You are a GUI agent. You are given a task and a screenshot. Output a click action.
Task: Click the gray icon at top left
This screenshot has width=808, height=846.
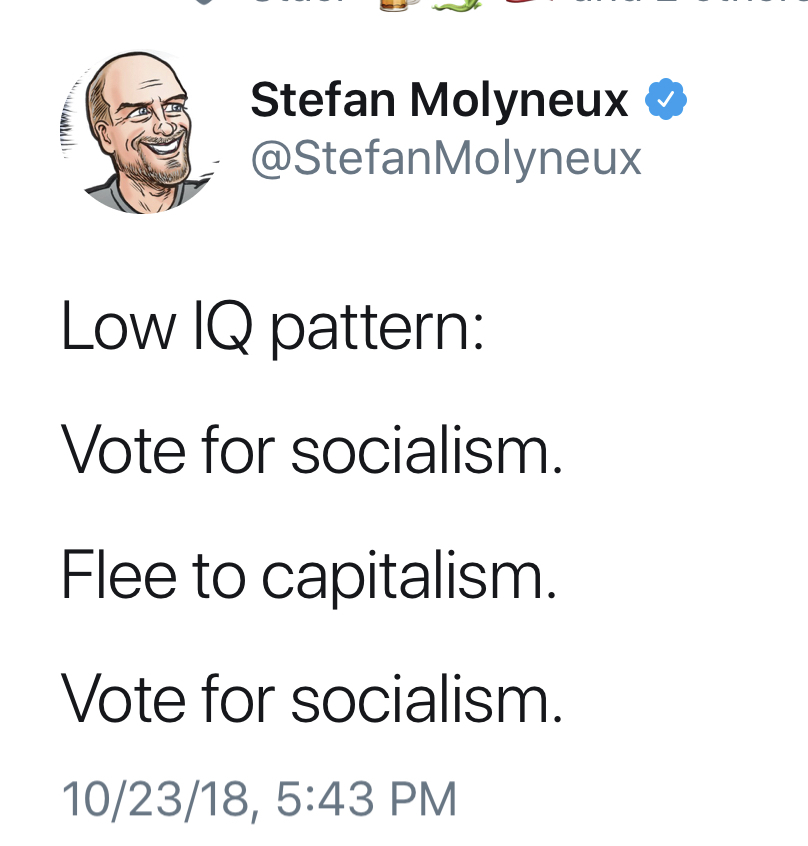[204, 2]
